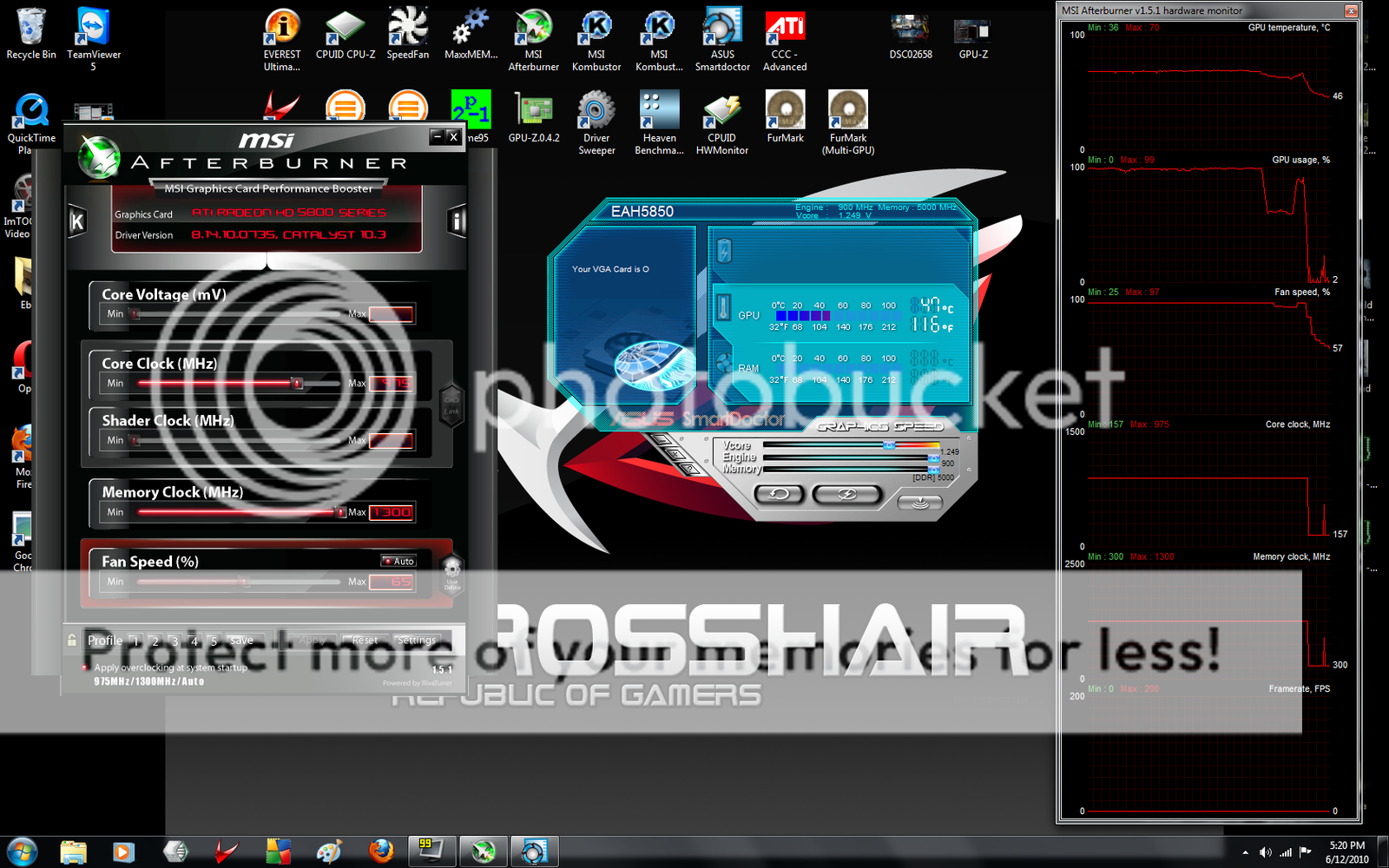This screenshot has height=868, width=1389.
Task: Click SmartDoctor fan monitoring icon beside RAM
Action: [x=723, y=364]
